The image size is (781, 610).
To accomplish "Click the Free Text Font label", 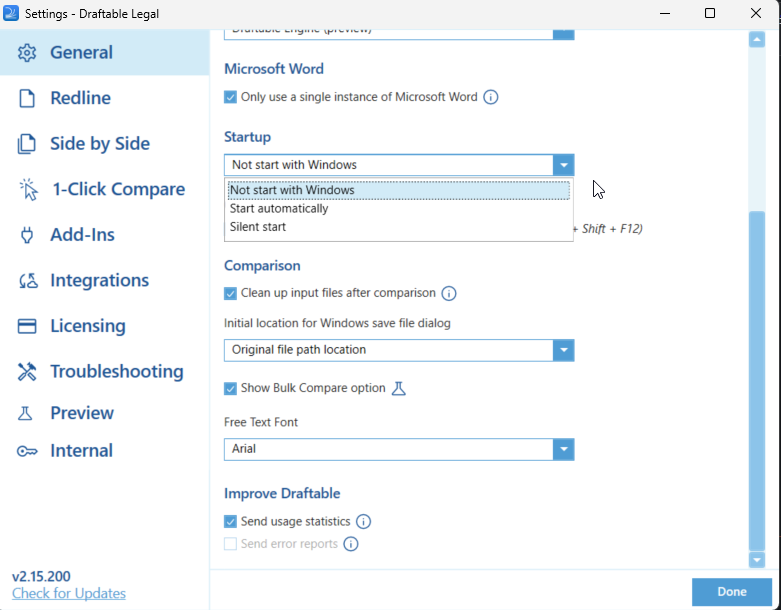I will (x=260, y=422).
